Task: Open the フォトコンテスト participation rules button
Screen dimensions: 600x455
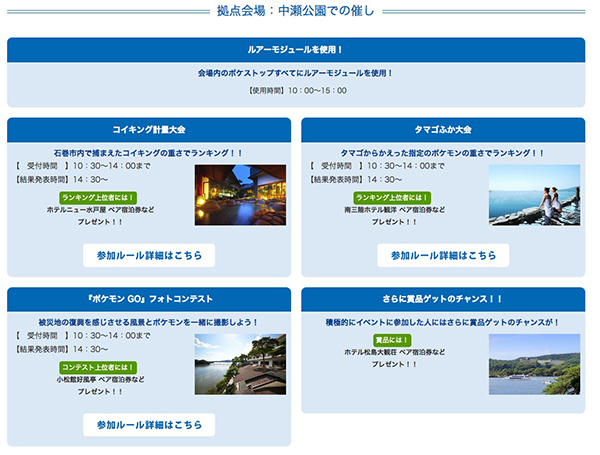Action: 149,425
